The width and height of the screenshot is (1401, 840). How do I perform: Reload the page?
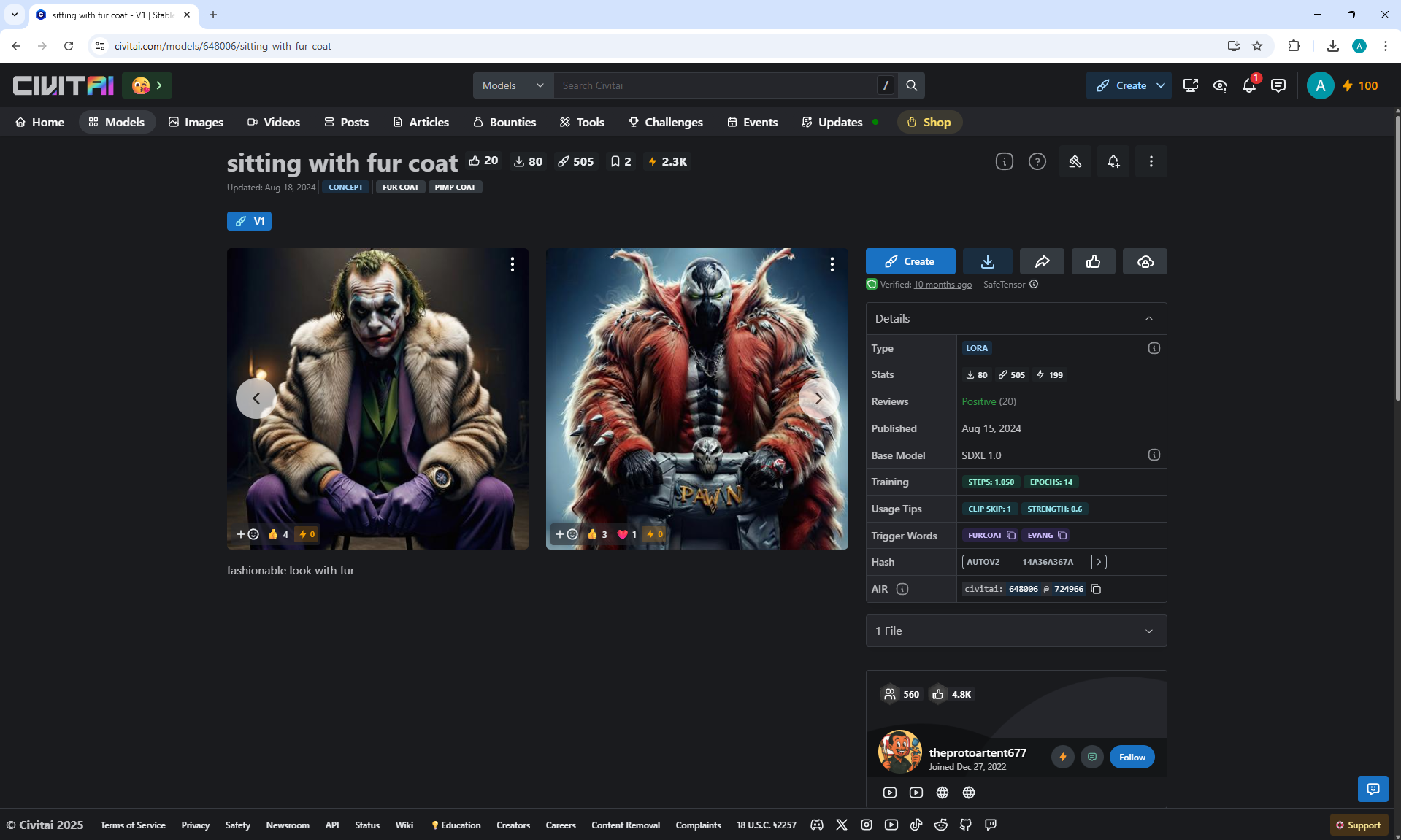click(69, 46)
